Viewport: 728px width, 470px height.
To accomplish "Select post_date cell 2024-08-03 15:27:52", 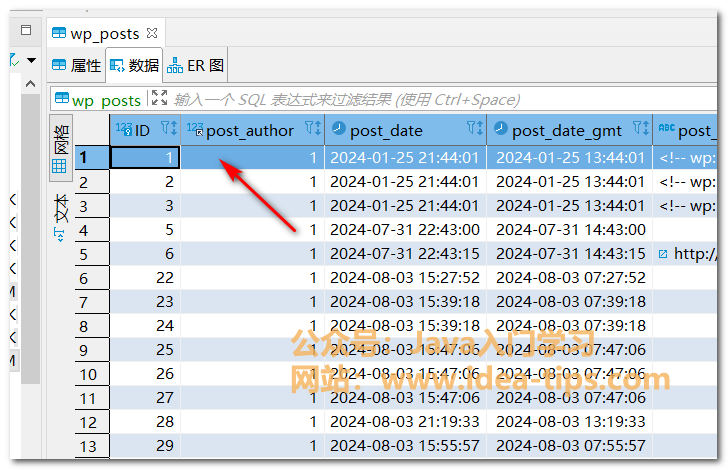I will click(x=405, y=278).
